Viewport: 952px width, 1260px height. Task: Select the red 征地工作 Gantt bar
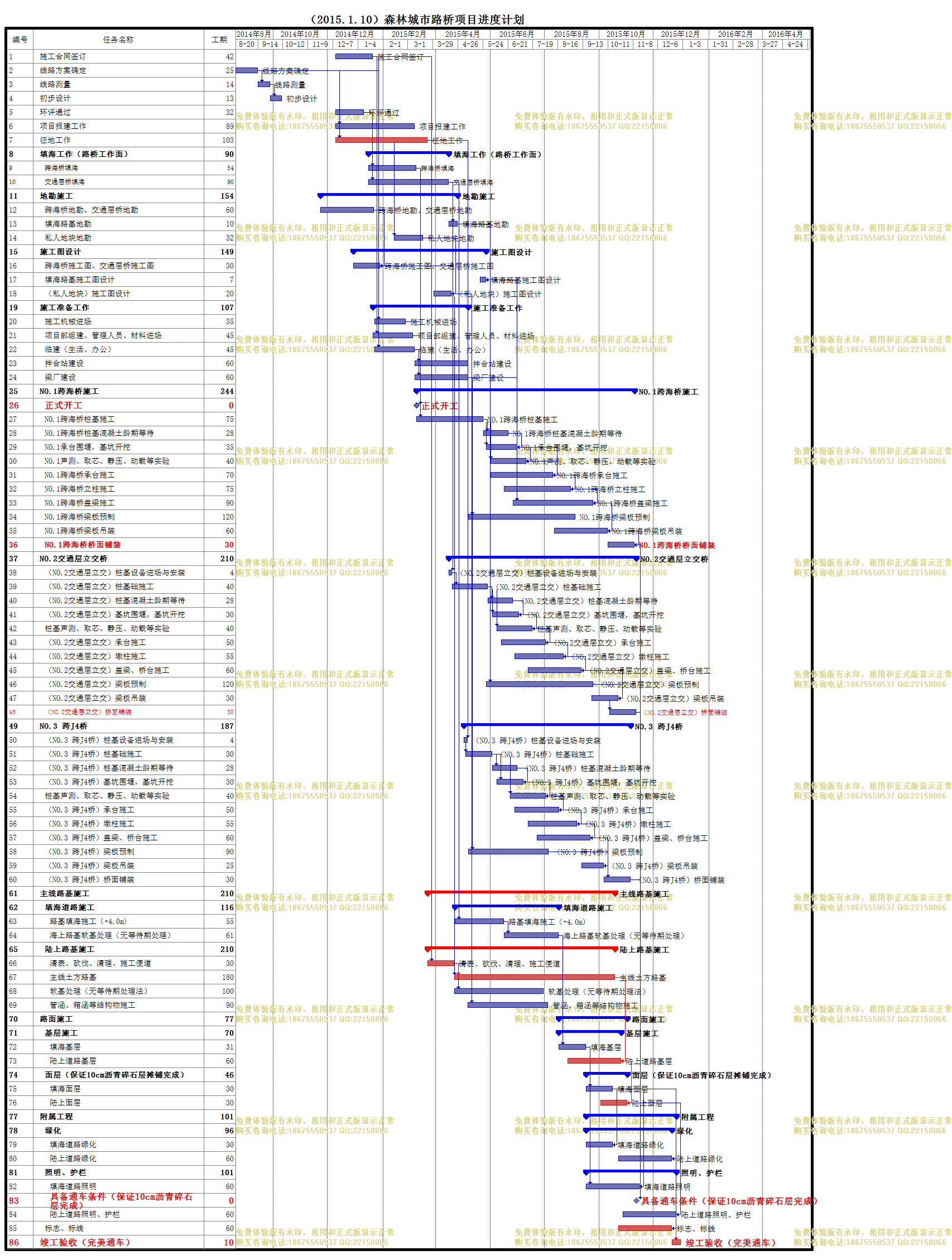tap(381, 140)
